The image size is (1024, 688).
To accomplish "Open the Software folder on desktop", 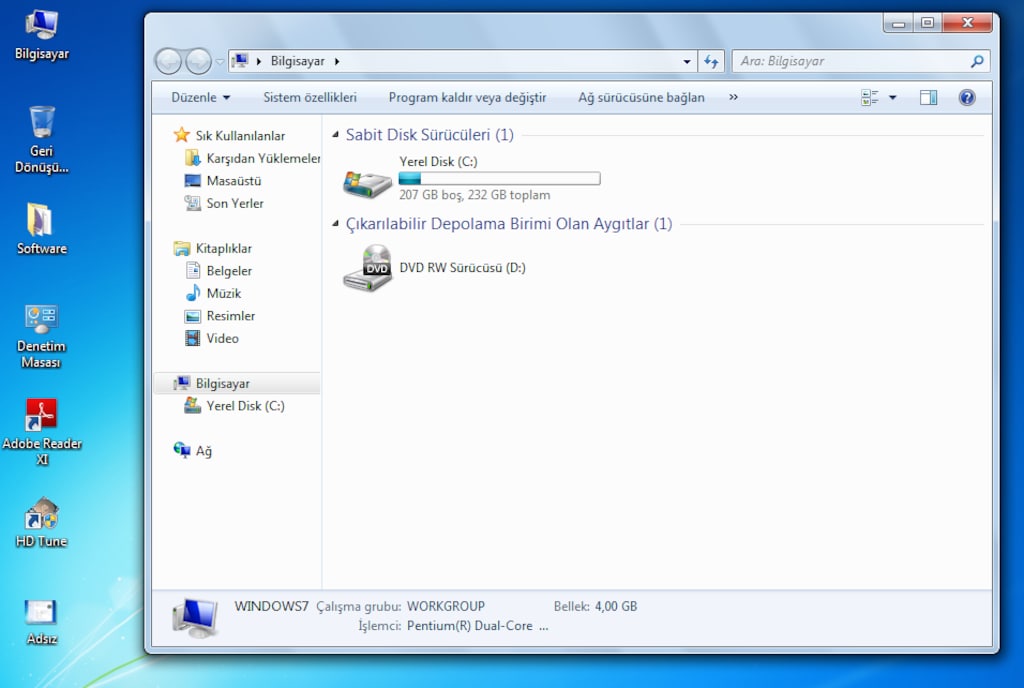I will click(42, 228).
